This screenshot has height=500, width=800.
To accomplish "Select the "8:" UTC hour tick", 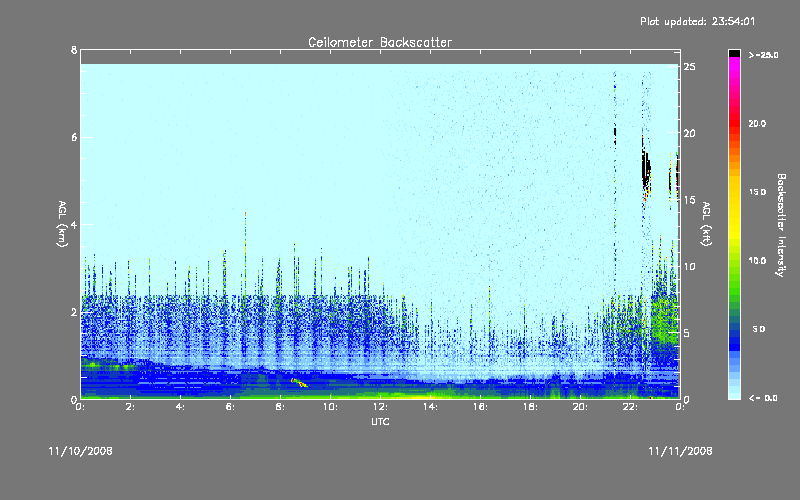I will click(281, 407).
